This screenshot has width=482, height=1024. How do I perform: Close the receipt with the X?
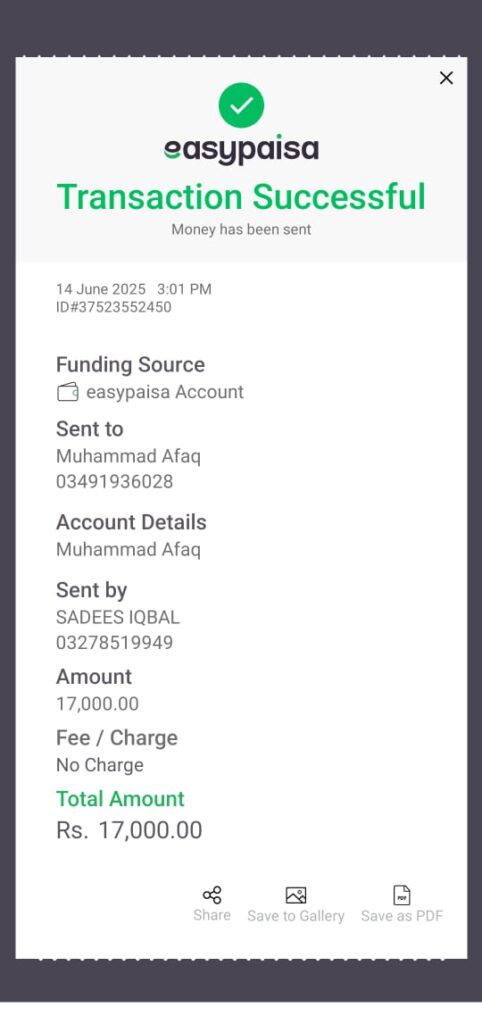point(446,78)
